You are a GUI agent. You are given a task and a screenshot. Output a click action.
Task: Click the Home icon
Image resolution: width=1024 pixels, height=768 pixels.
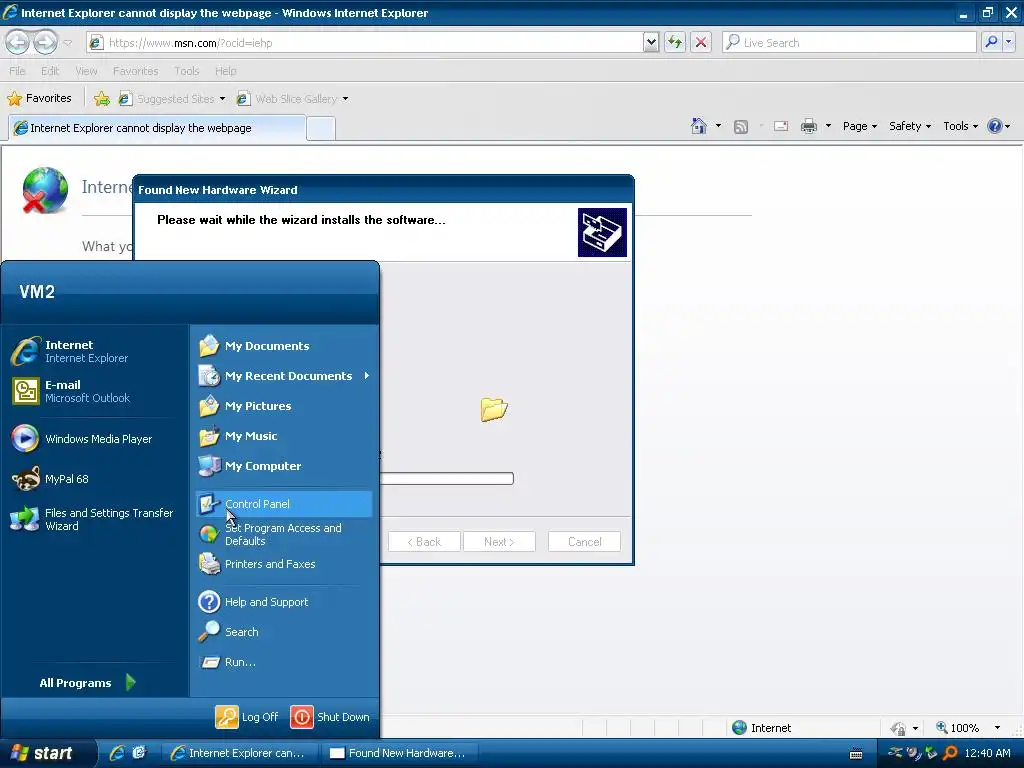pyautogui.click(x=699, y=126)
